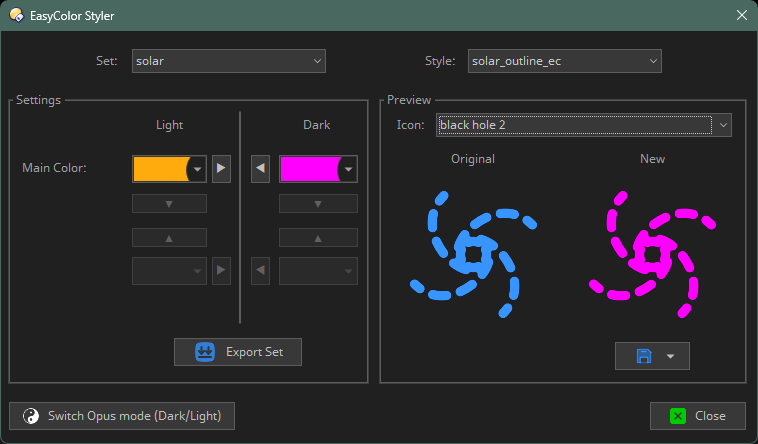Open the save button's dropdown arrow
The width and height of the screenshot is (758, 444).
[670, 356]
